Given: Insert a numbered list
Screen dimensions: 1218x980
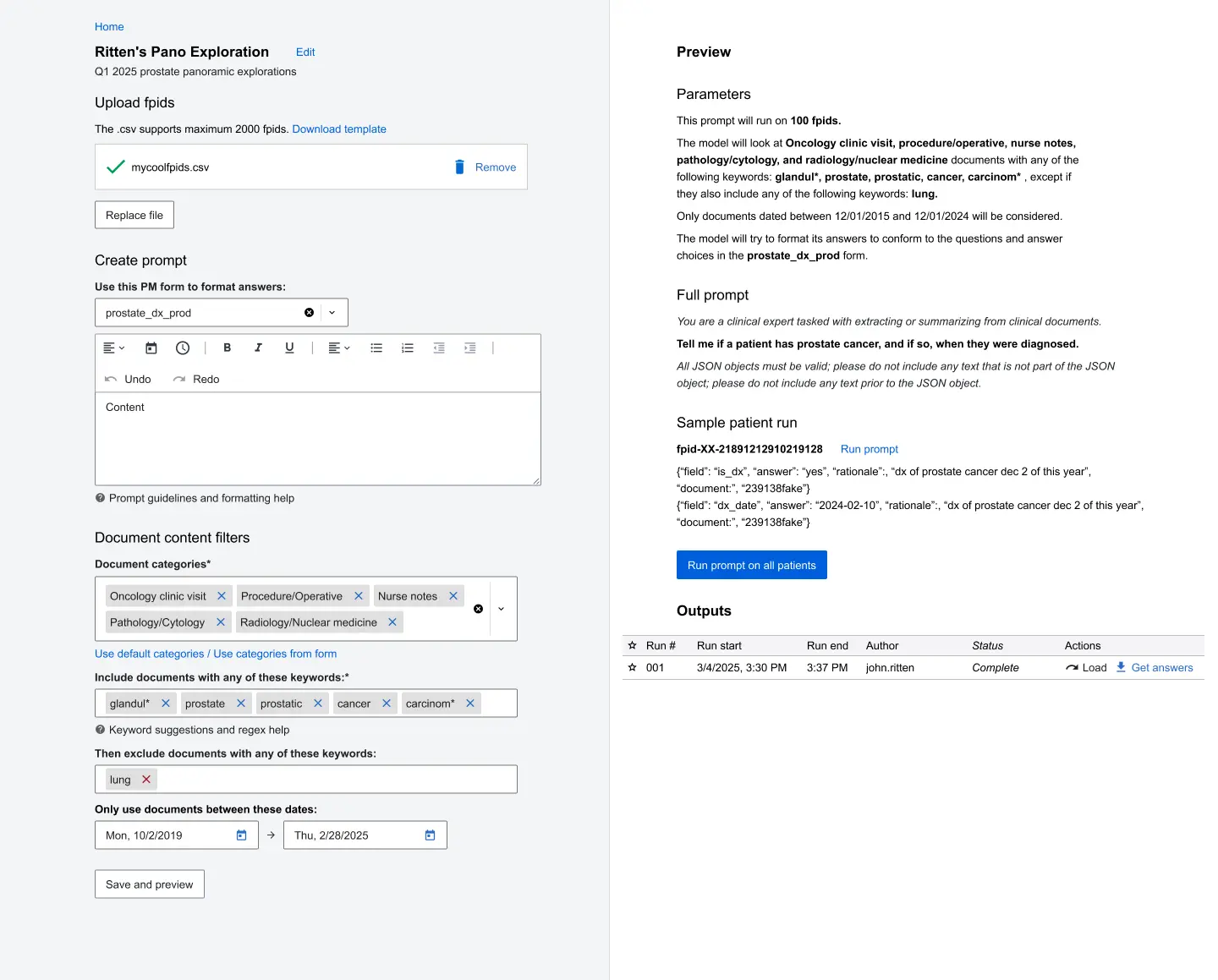Looking at the screenshot, I should coord(408,348).
